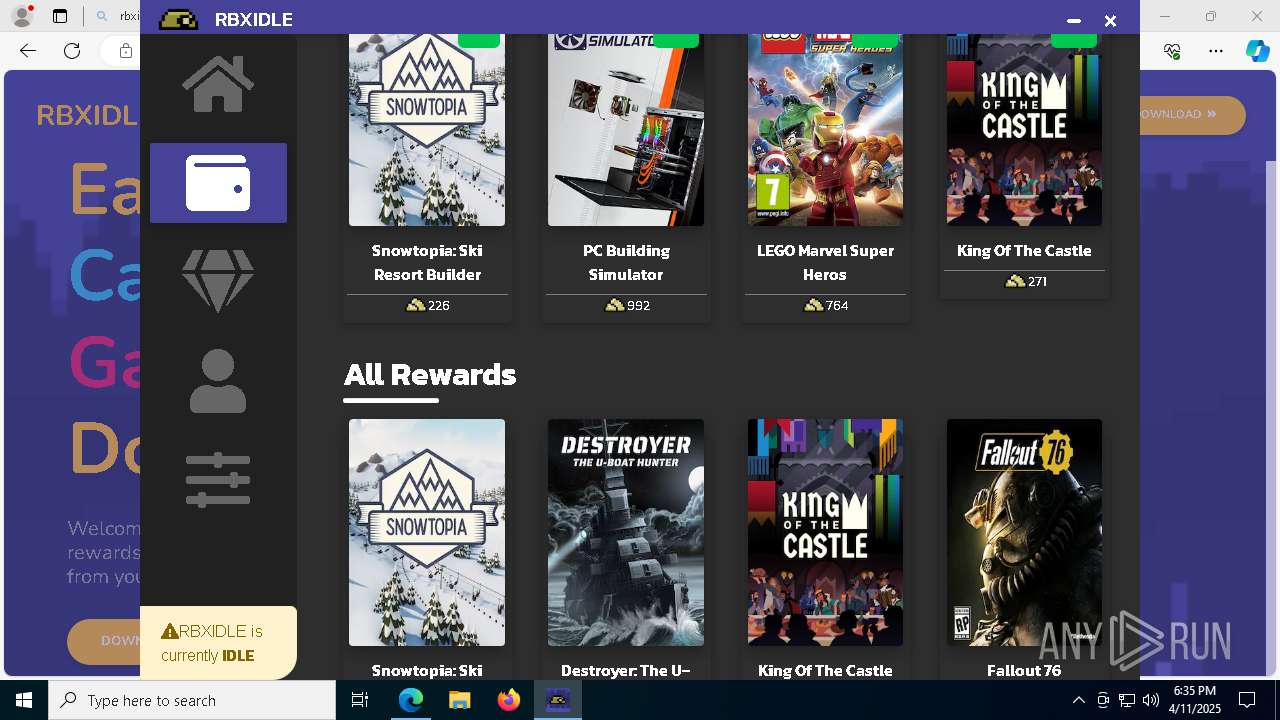Click the taskbar search box
Screen dimensions: 1280x720
[192, 700]
